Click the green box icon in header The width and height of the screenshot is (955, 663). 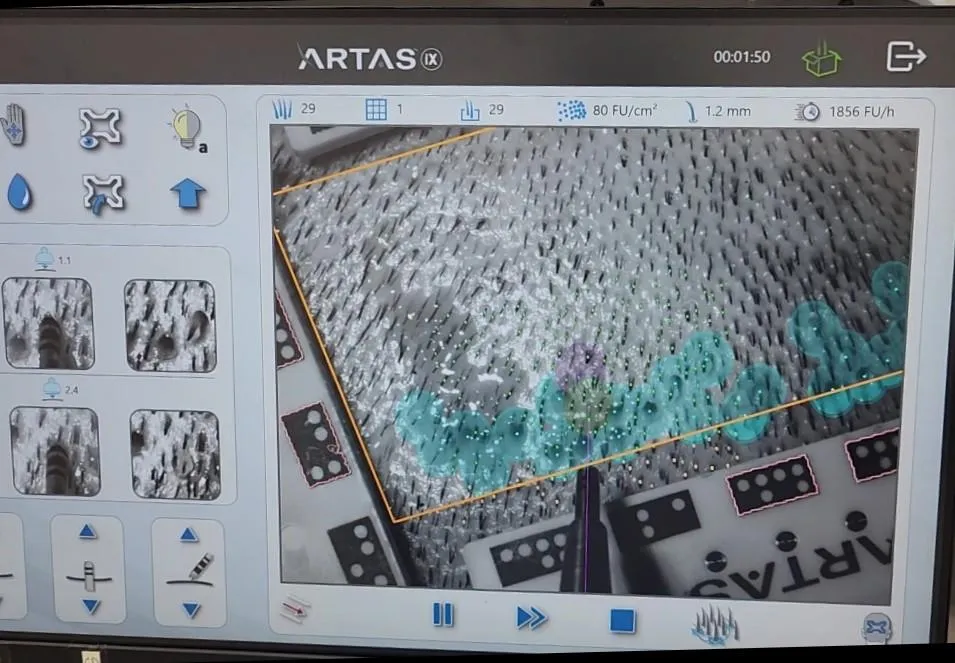(x=821, y=59)
